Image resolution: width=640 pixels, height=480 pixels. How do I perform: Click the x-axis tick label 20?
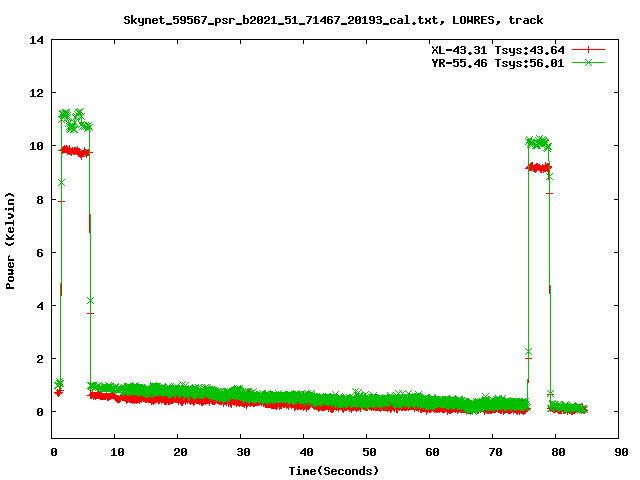pos(180,452)
